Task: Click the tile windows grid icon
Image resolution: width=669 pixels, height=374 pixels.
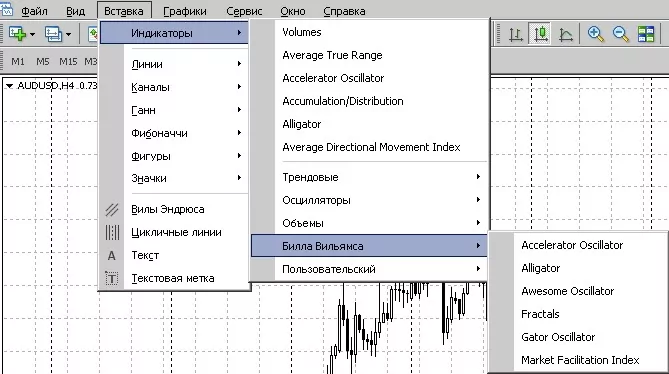Action: [x=646, y=34]
